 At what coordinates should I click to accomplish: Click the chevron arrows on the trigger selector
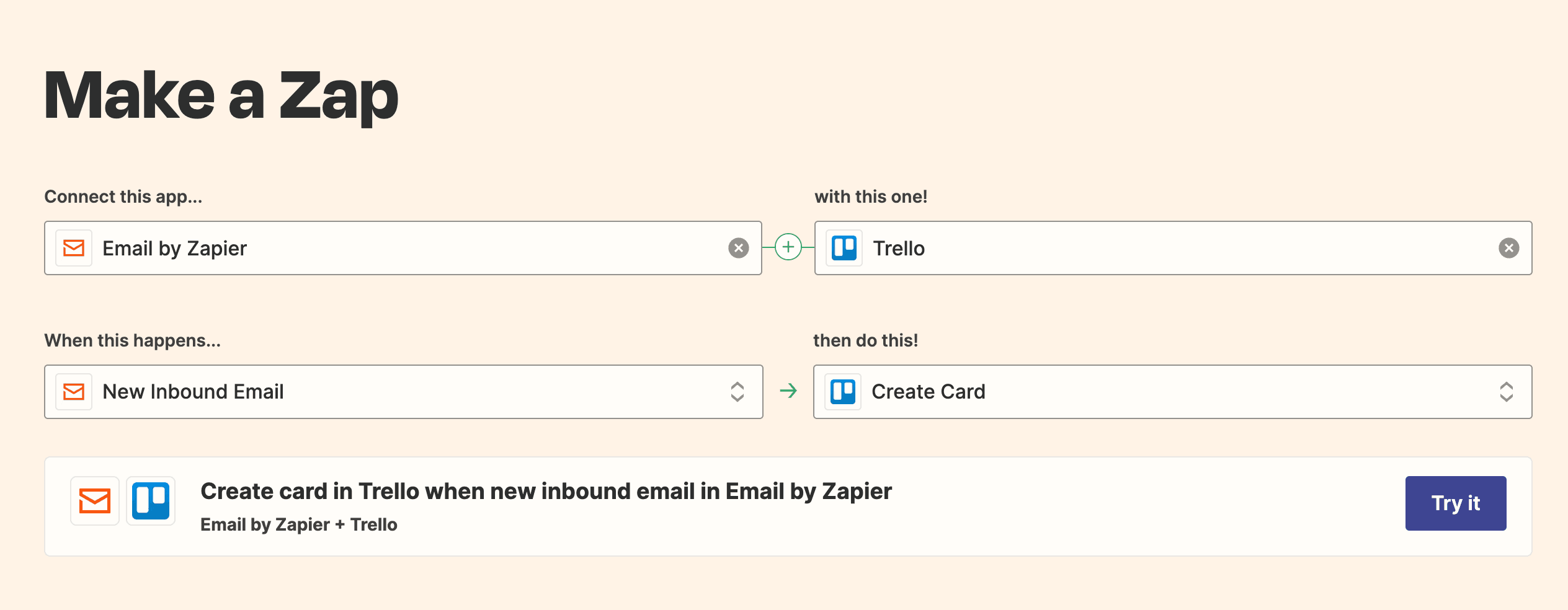pos(737,392)
